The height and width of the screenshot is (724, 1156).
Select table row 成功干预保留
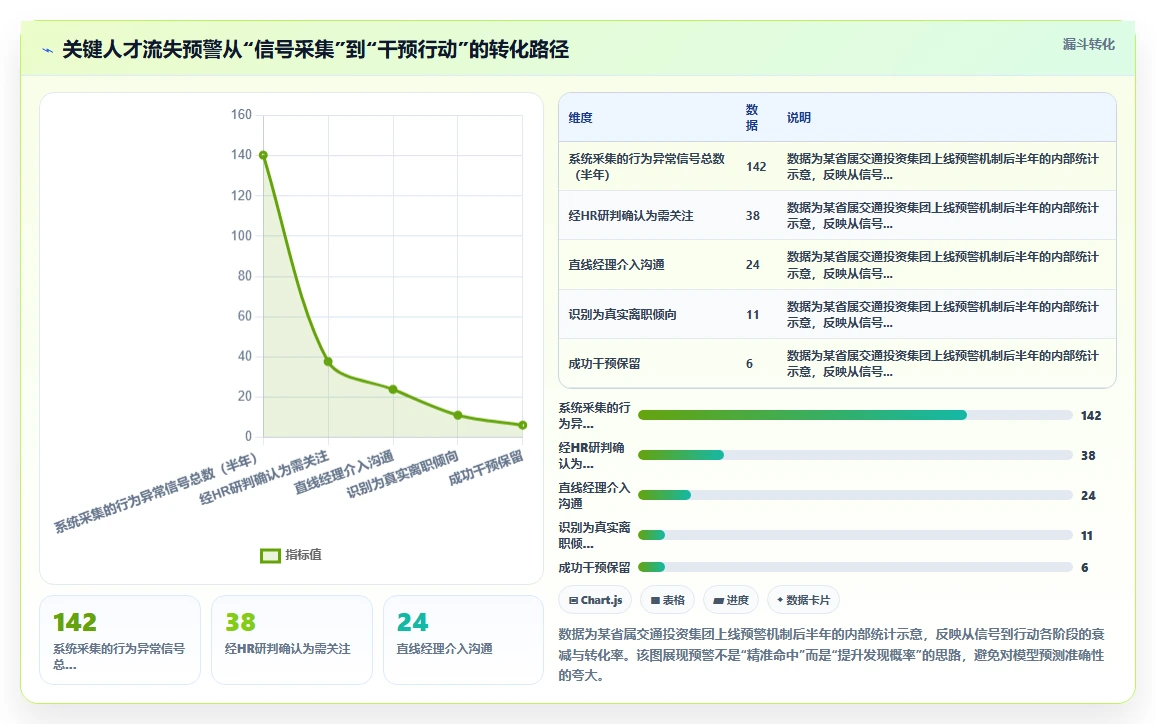[x=838, y=363]
